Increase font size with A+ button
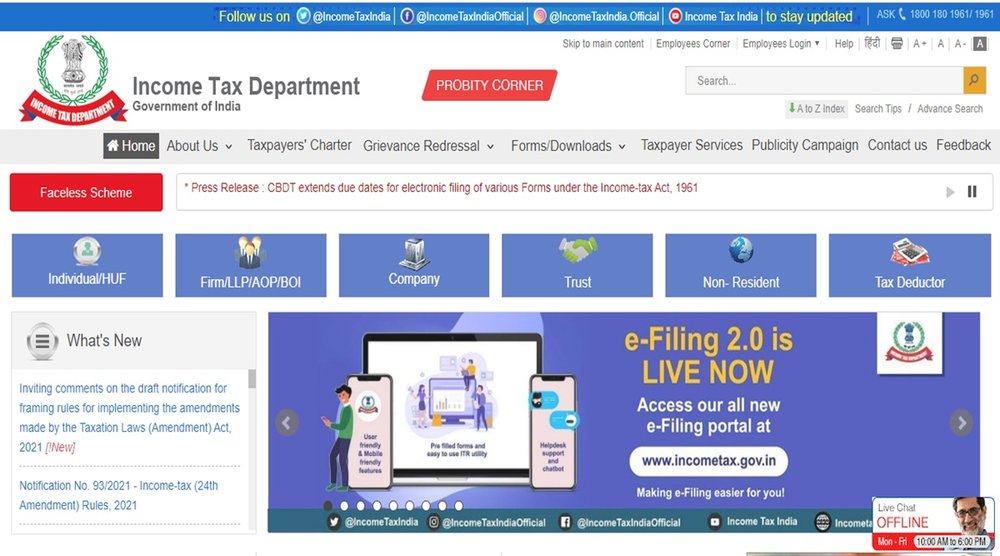The height and width of the screenshot is (556, 1000). (x=919, y=44)
